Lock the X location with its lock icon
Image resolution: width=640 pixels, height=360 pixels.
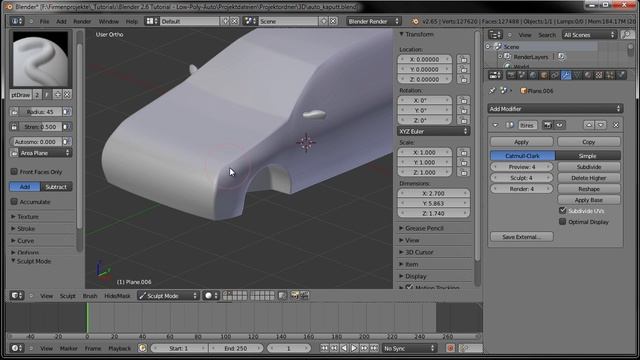pos(463,60)
